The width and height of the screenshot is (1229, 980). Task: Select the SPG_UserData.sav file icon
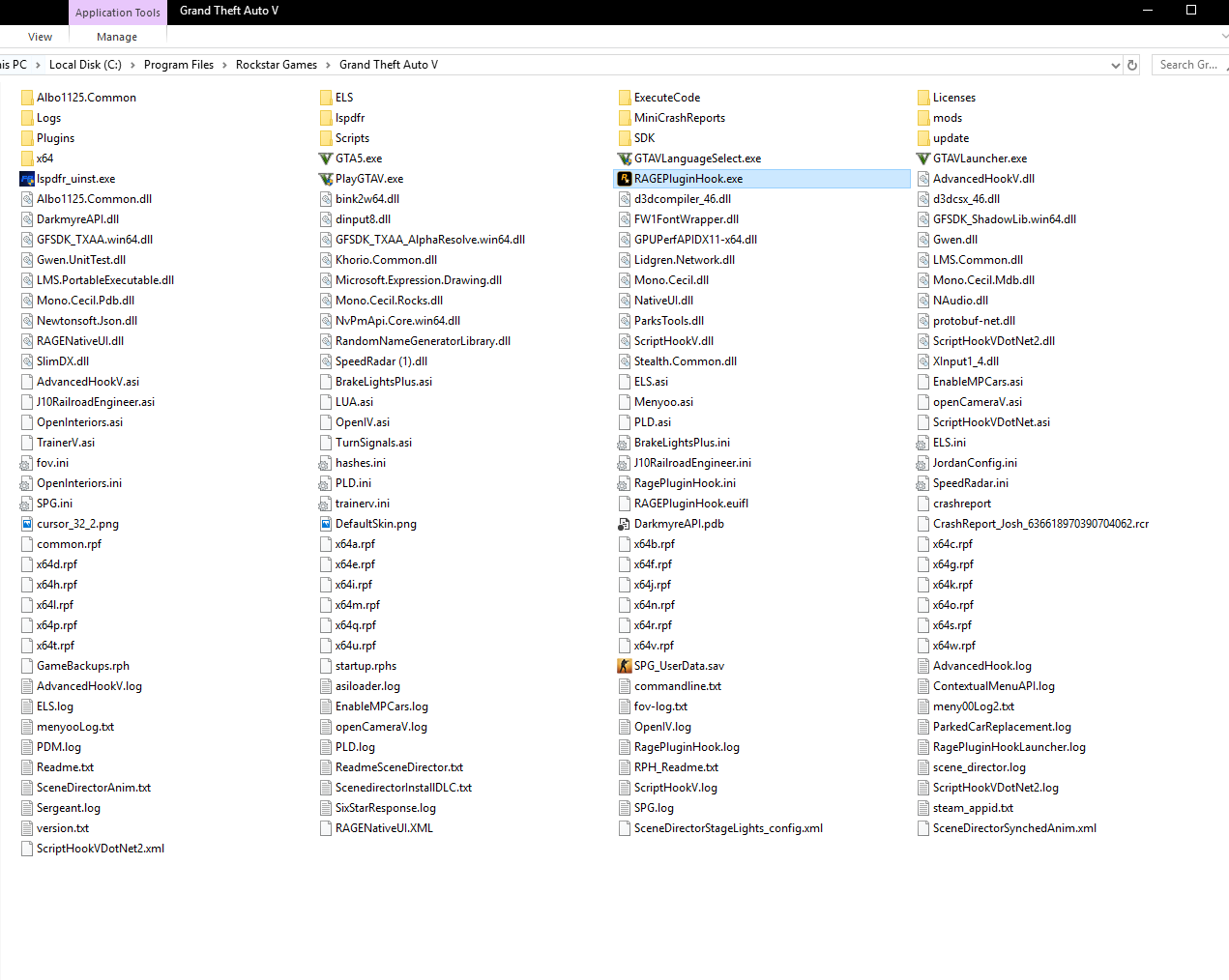[x=625, y=666]
